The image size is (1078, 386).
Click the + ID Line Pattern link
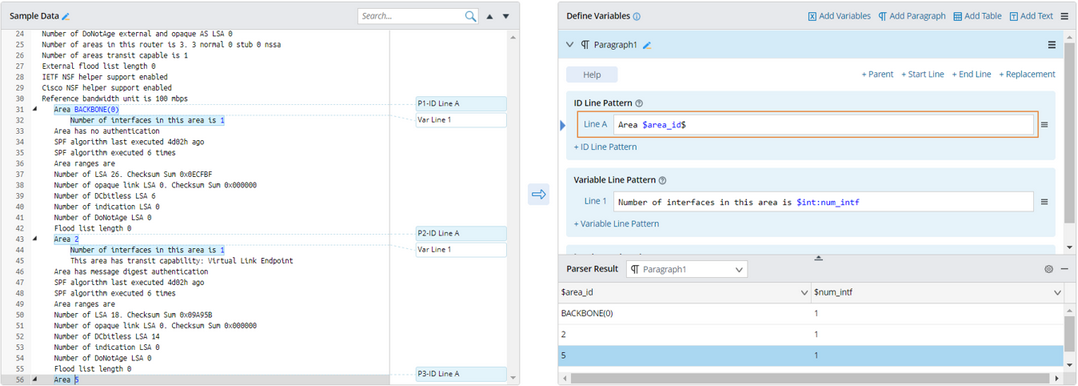605,147
